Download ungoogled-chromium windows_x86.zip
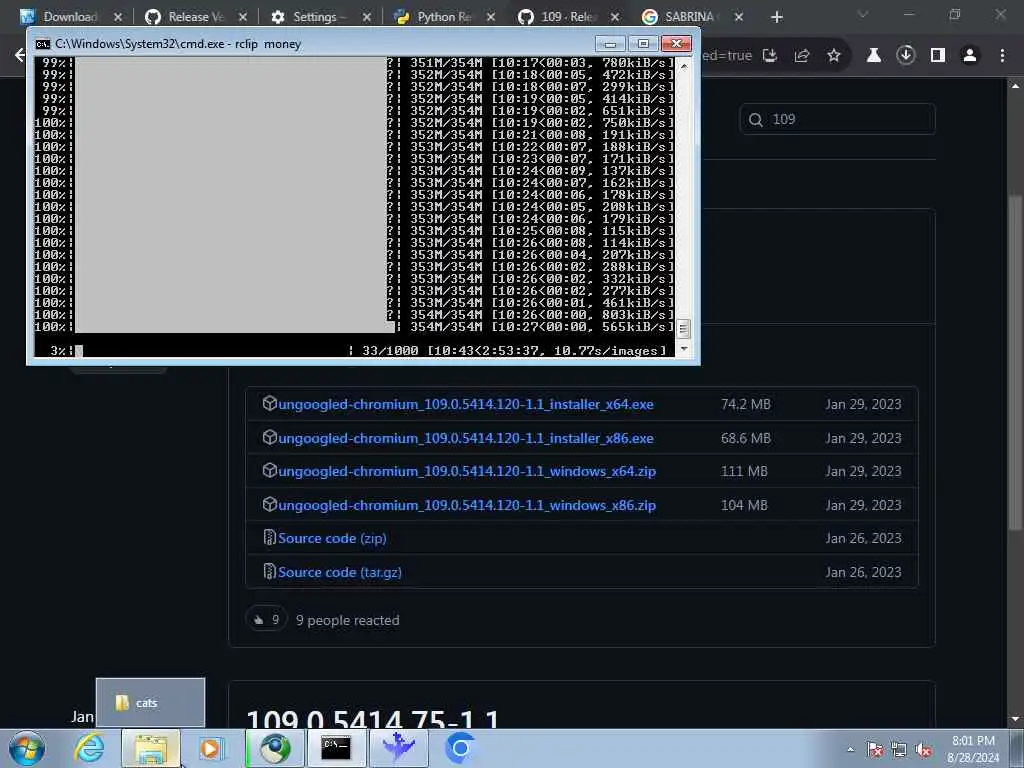Viewport: 1024px width, 768px height. (467, 505)
